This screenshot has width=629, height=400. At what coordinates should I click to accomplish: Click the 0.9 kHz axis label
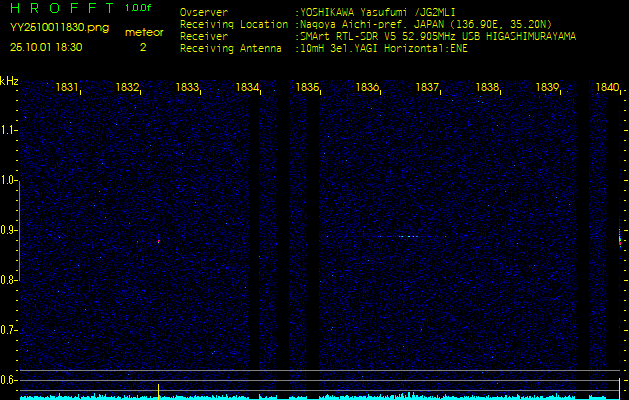pyautogui.click(x=7, y=230)
